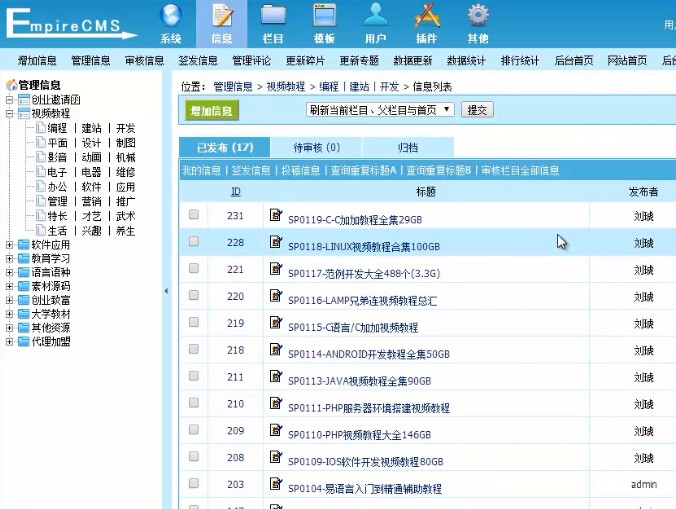This screenshot has height=509, width=676.
Task: Click edit icon for SP0113-JAVA row
Action: pos(275,376)
